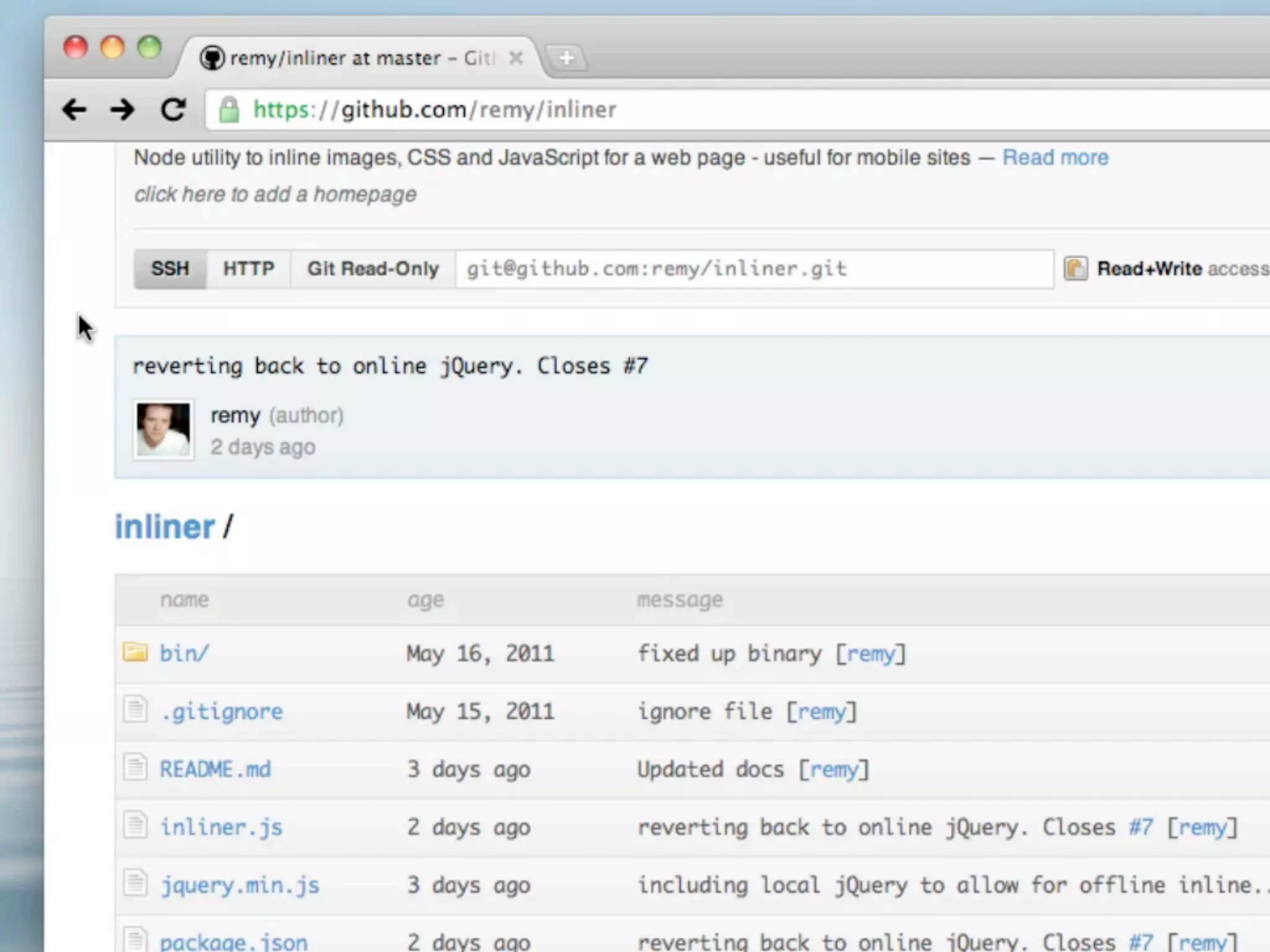
Task: Switch clone URL to HTTP
Action: [x=249, y=268]
